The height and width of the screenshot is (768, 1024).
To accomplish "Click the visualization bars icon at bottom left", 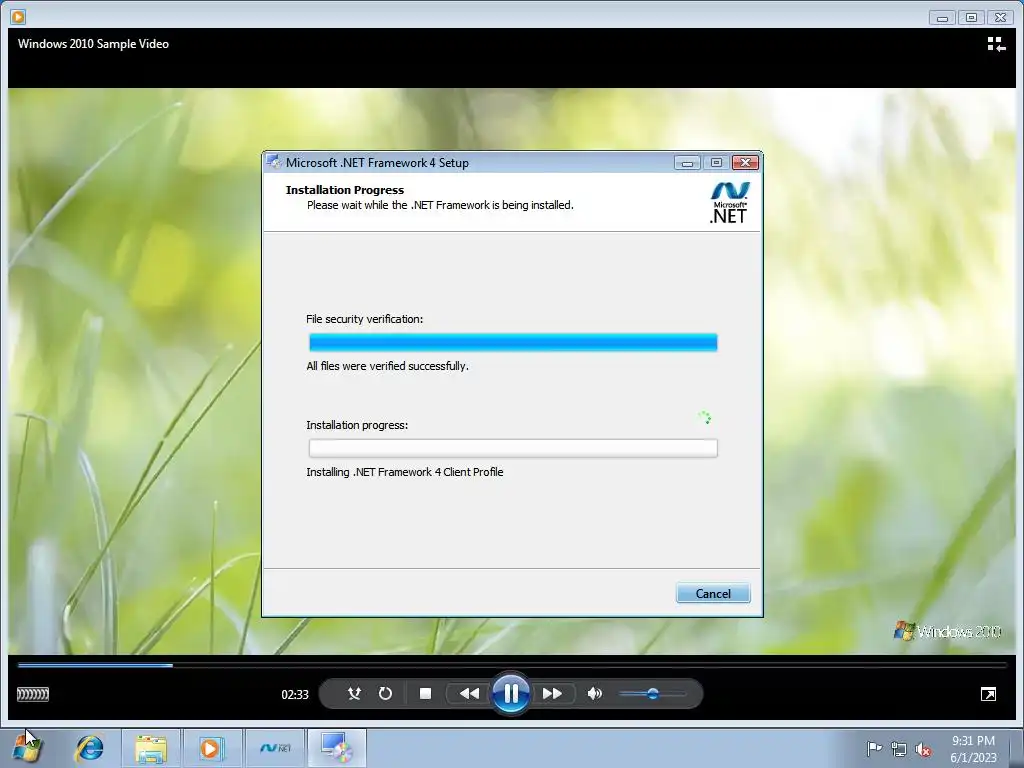I will [x=33, y=694].
